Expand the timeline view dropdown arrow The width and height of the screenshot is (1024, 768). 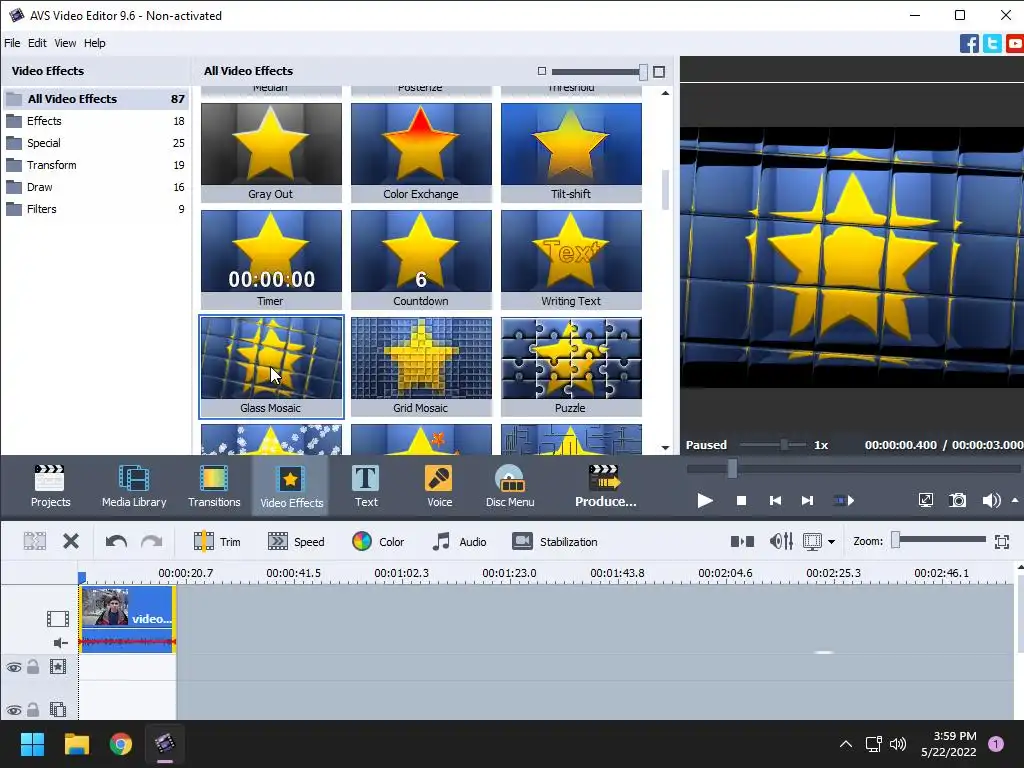pos(831,542)
